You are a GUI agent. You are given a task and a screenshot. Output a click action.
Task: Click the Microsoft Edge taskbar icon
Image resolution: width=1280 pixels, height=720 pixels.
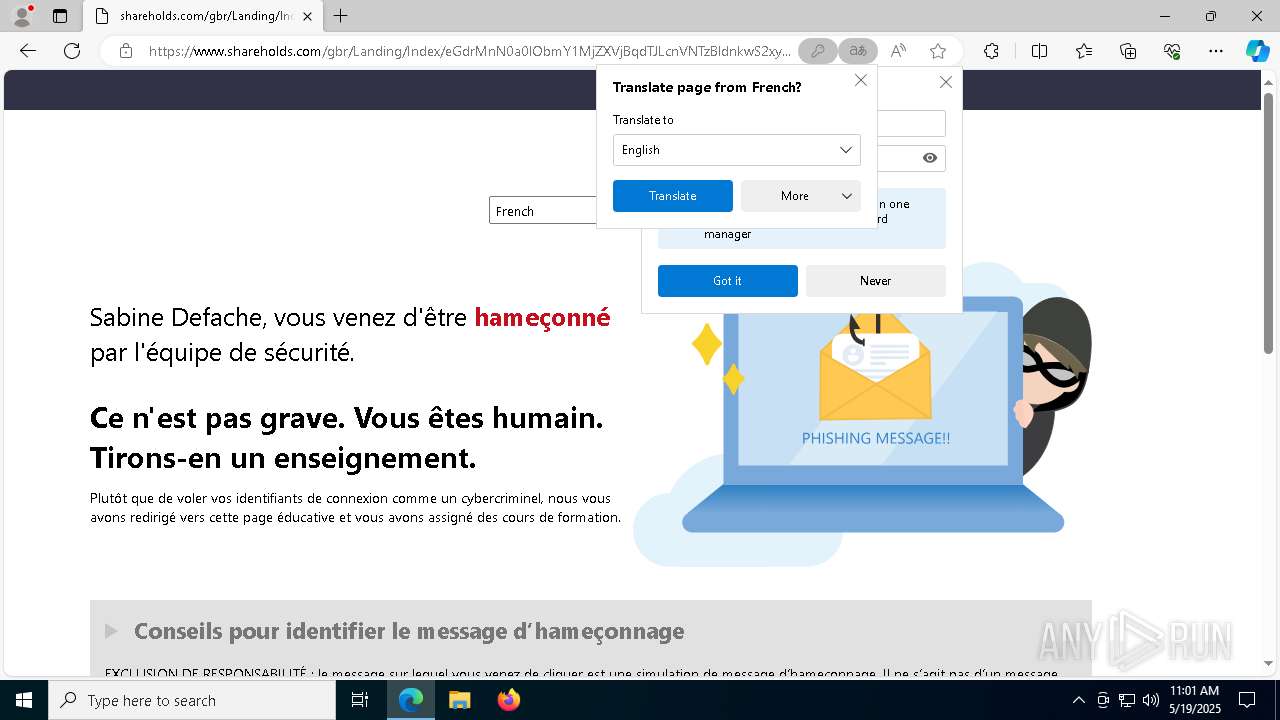(411, 700)
